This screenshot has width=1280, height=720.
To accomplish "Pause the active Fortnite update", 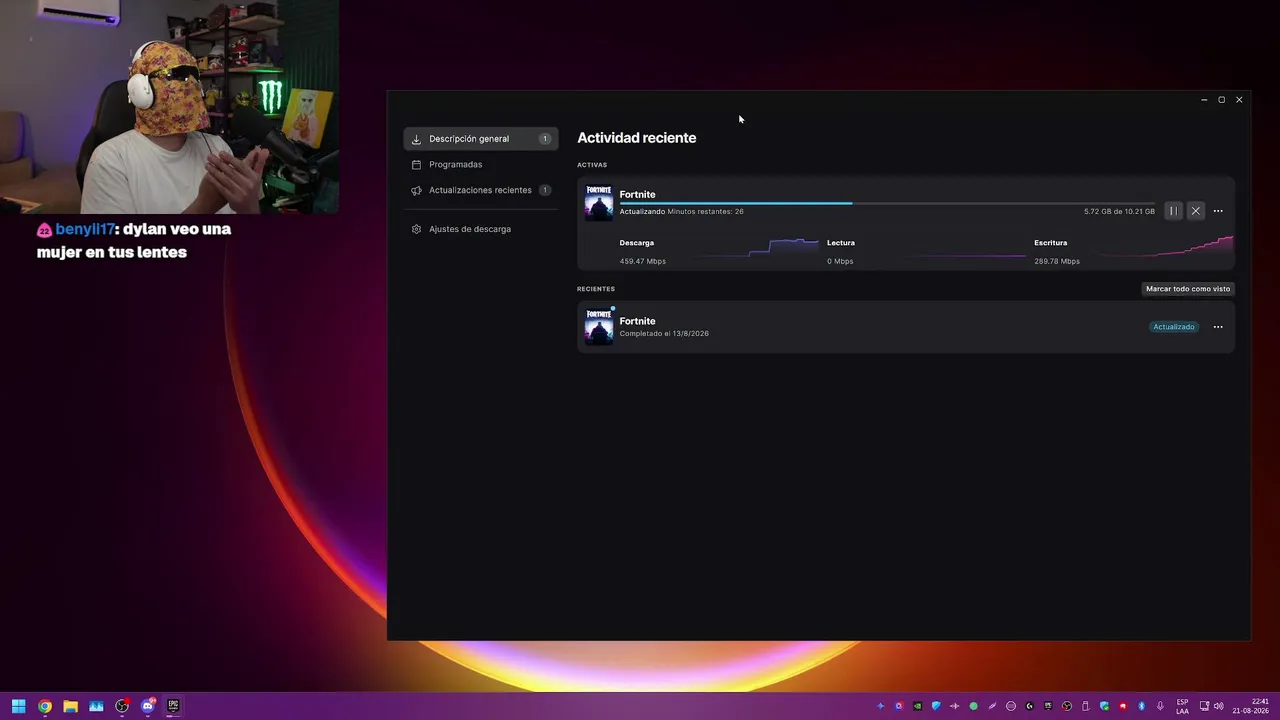I will [1173, 211].
